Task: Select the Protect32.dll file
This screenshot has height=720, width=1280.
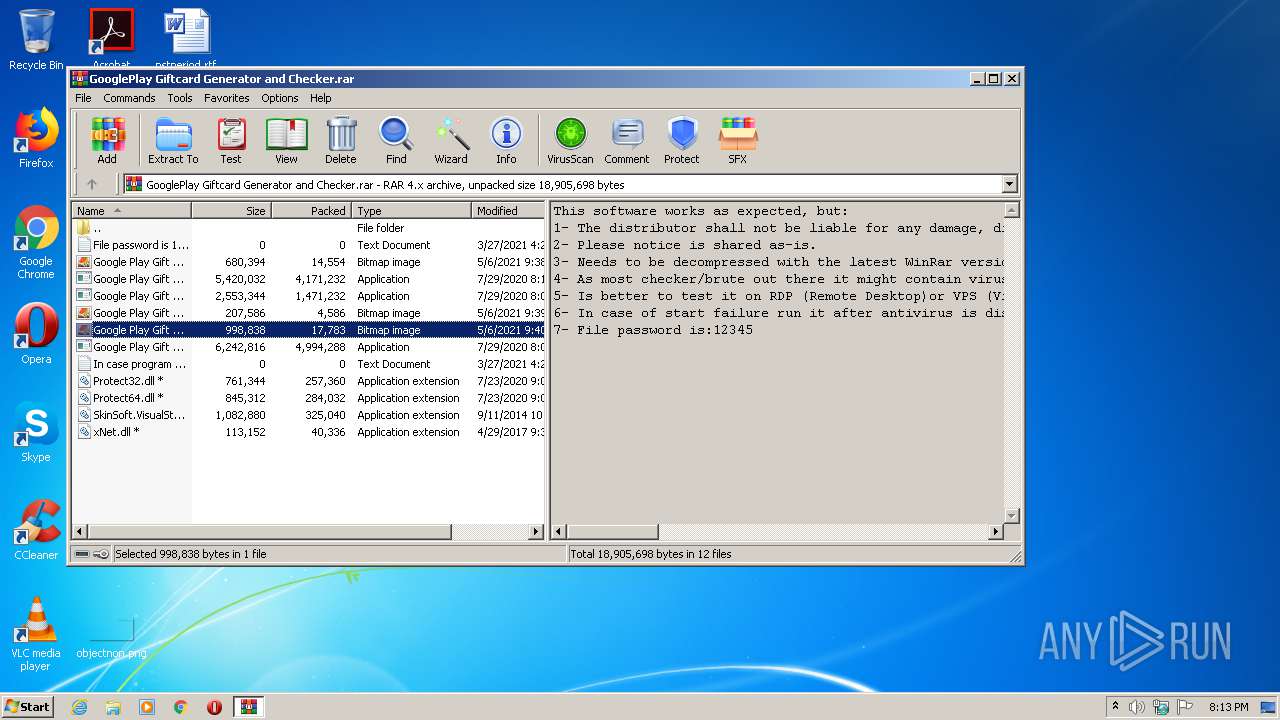Action: coord(308,381)
